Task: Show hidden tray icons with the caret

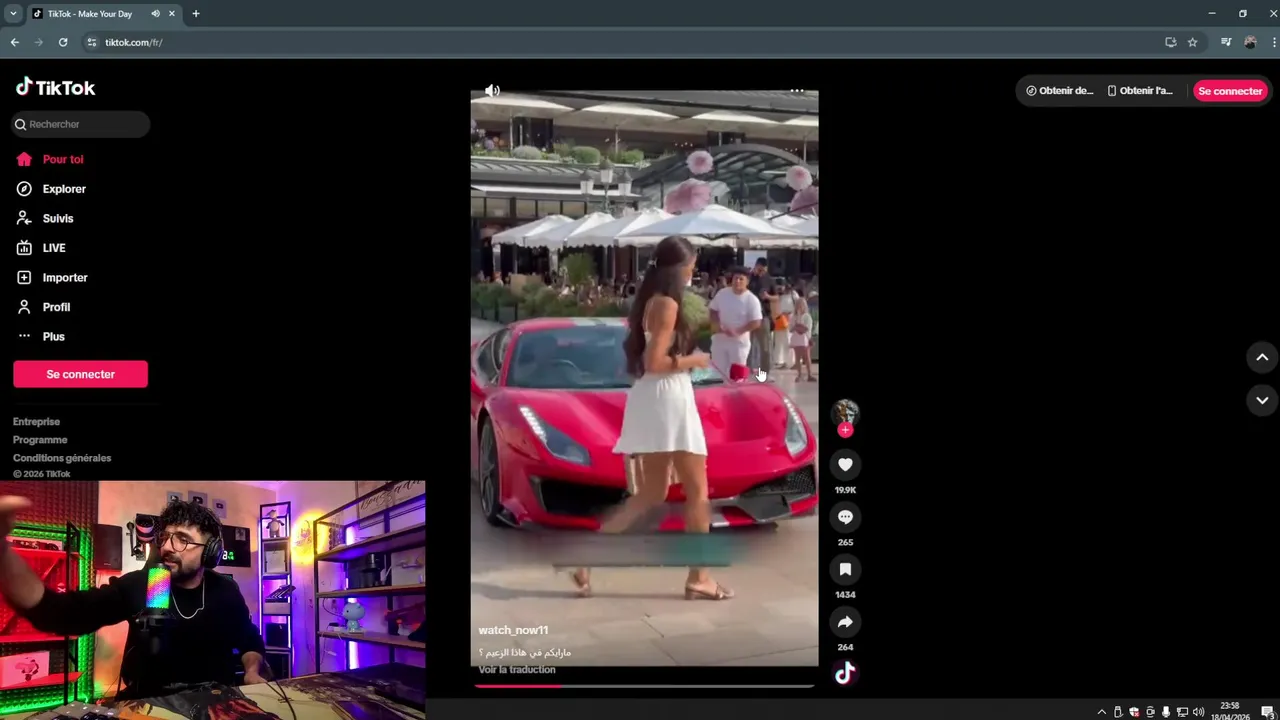Action: pos(1102,712)
